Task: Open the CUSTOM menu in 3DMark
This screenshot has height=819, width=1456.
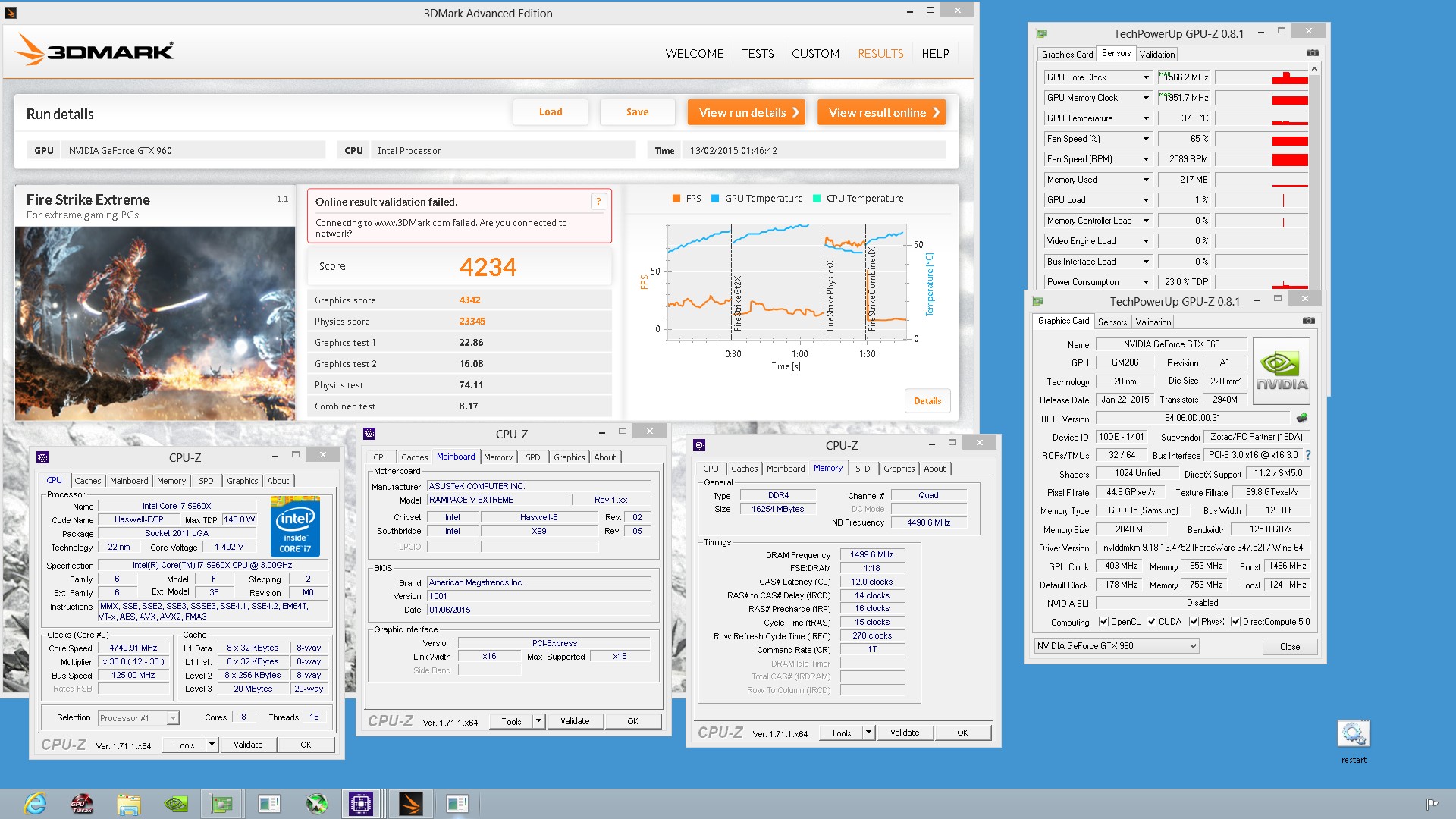Action: tap(815, 54)
